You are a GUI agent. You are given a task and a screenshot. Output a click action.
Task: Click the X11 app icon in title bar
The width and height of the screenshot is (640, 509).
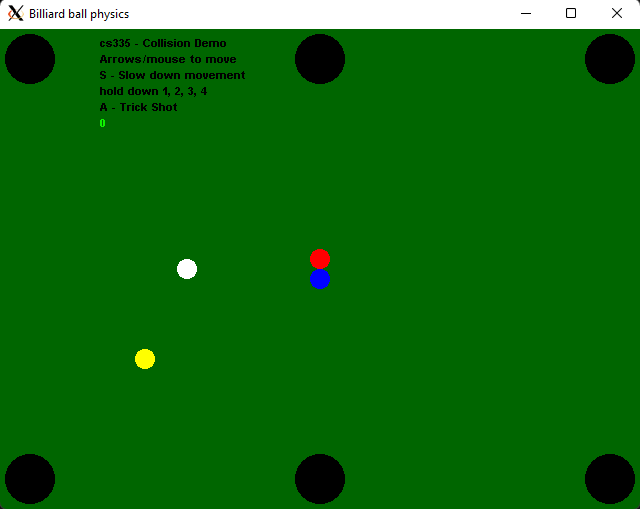(x=16, y=13)
